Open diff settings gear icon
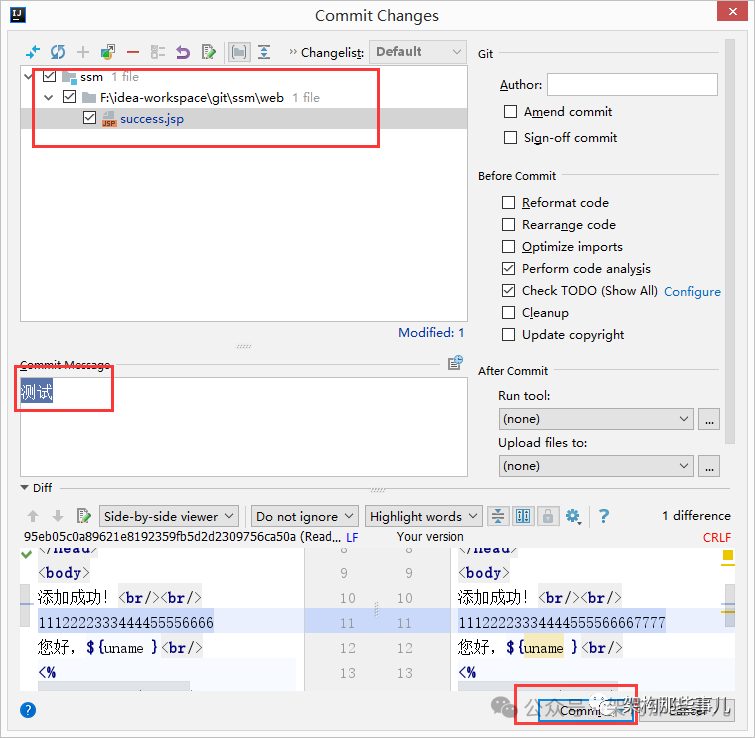Screen dimensions: 755x738 click(573, 516)
